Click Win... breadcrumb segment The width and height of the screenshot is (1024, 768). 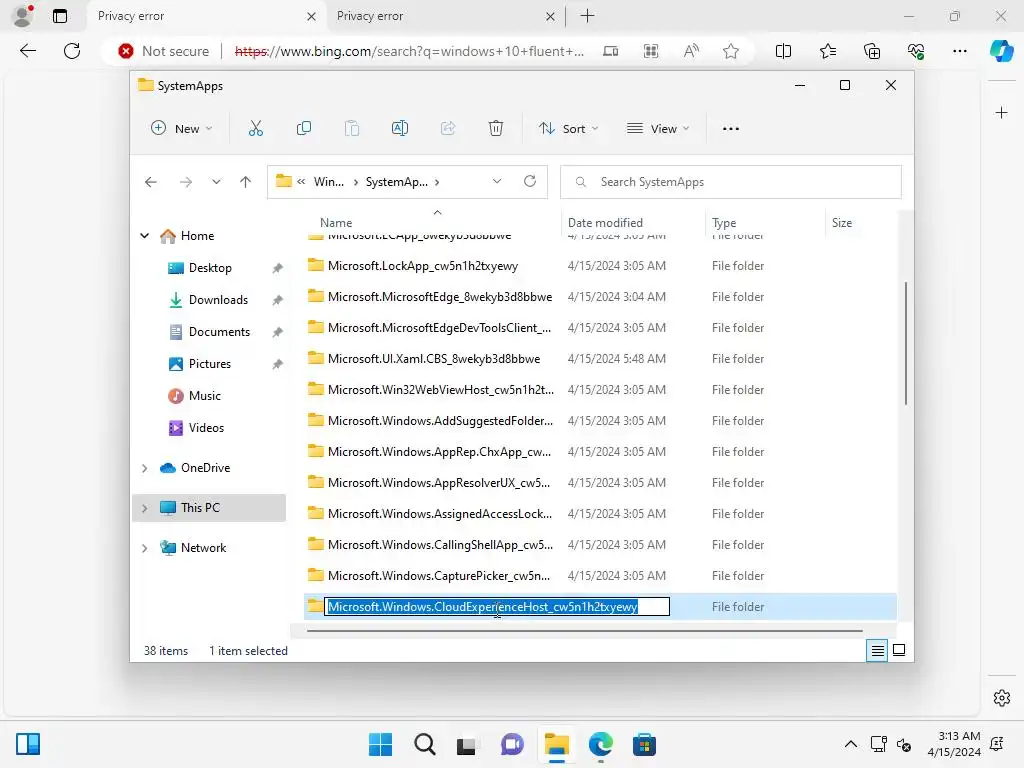click(x=328, y=182)
